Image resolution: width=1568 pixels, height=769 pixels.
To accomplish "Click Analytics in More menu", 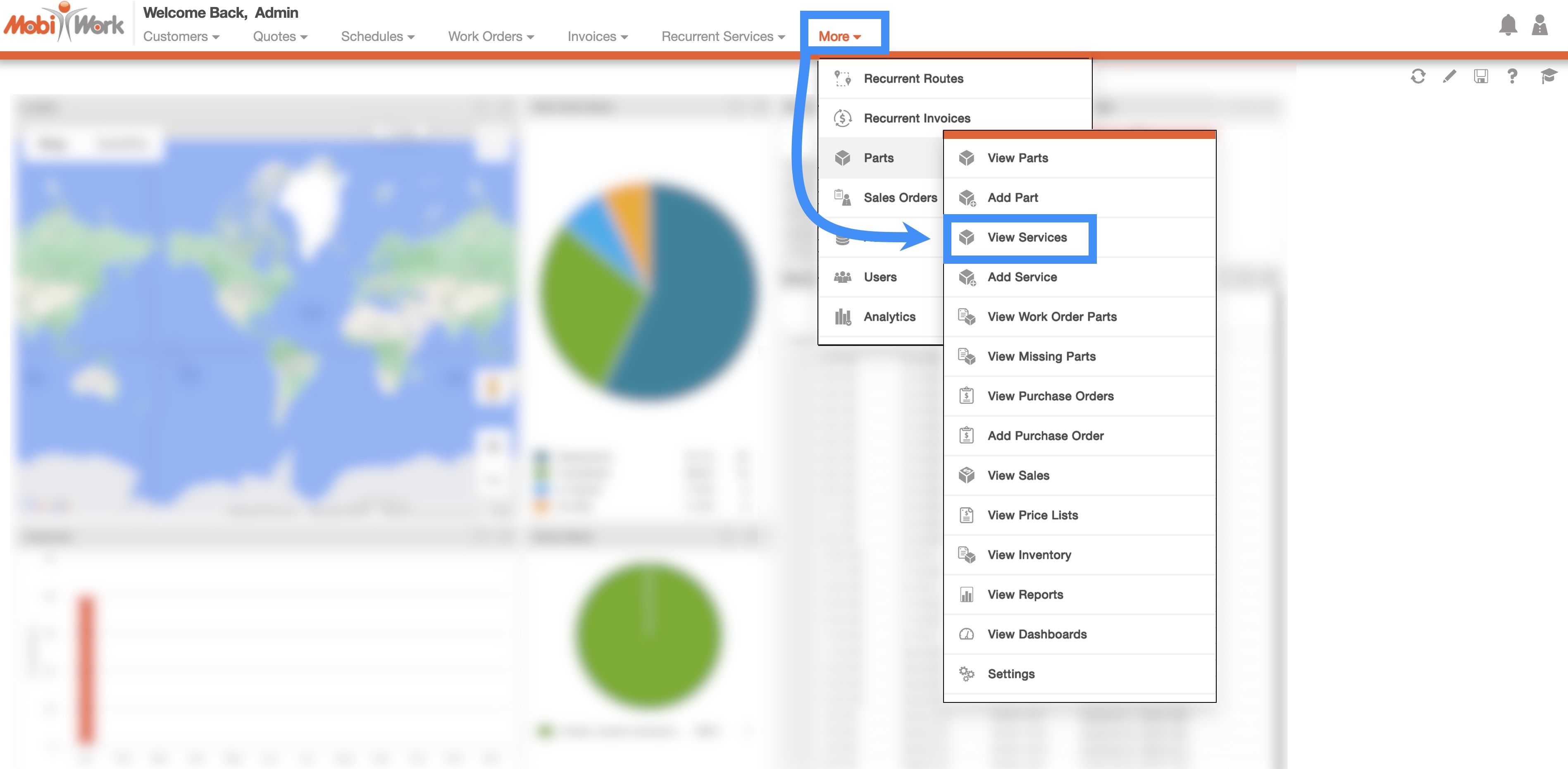I will coord(889,317).
